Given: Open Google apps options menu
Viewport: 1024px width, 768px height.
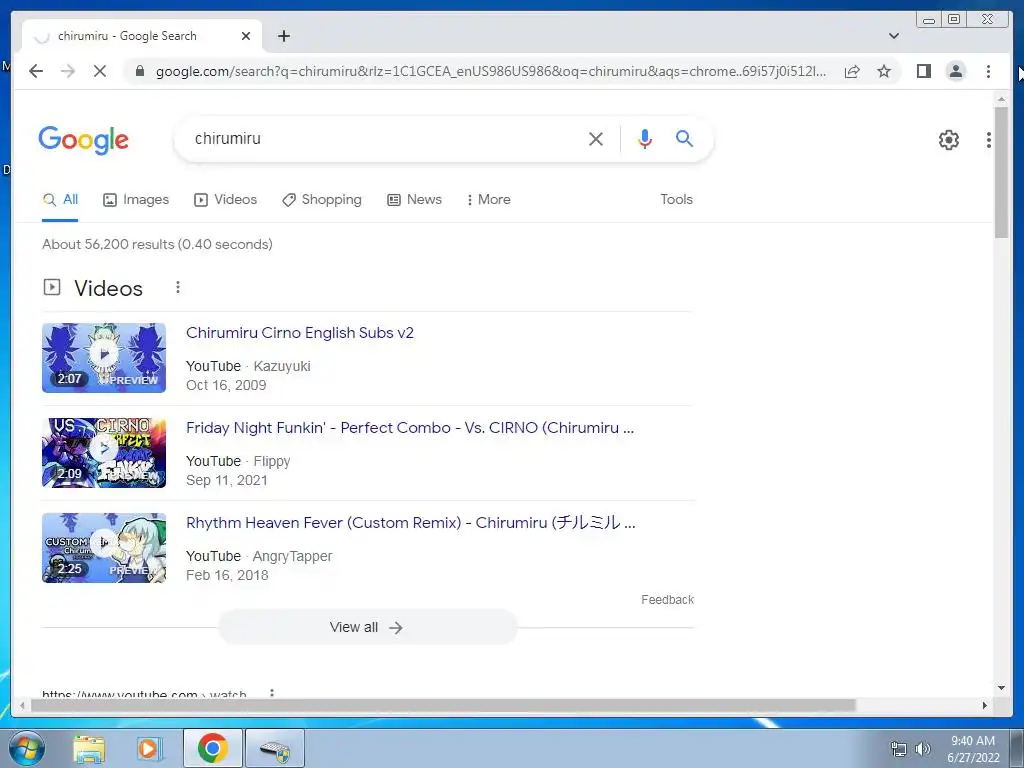Looking at the screenshot, I should (988, 140).
